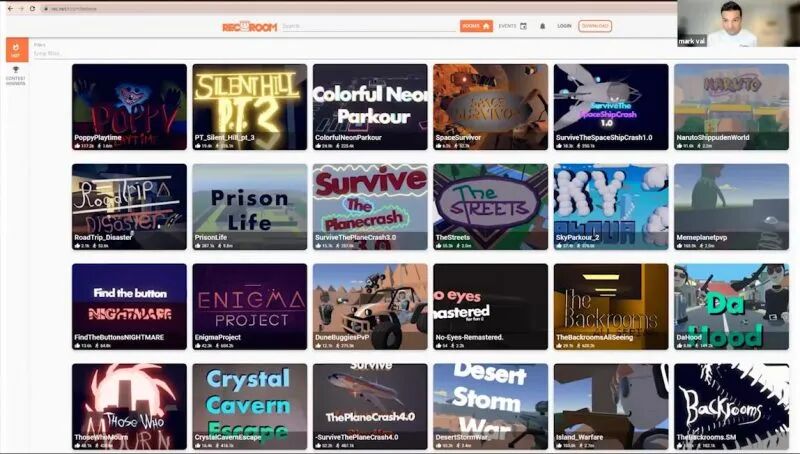The width and height of the screenshot is (800, 454).
Task: Open the PT_Silent_Hill_pt_3 room
Action: click(x=249, y=107)
